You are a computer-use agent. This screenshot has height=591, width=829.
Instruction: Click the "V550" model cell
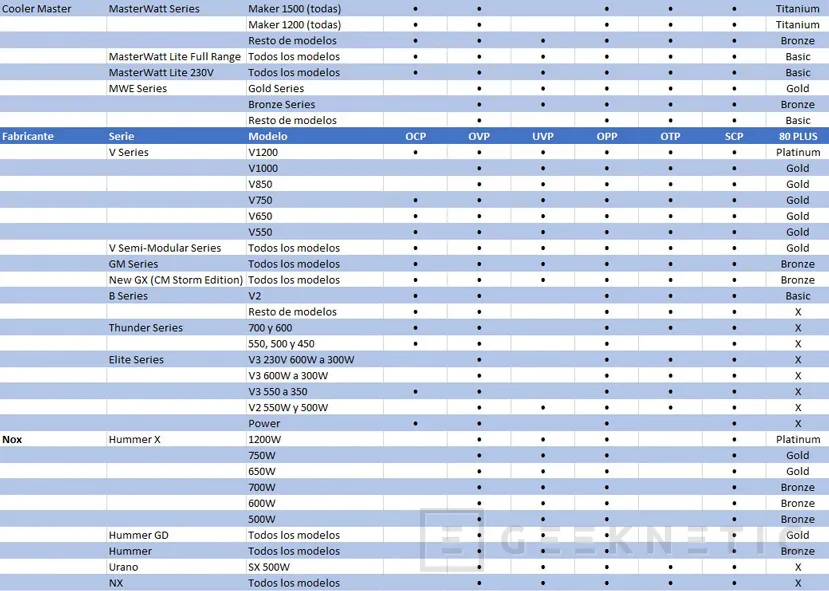tap(260, 232)
